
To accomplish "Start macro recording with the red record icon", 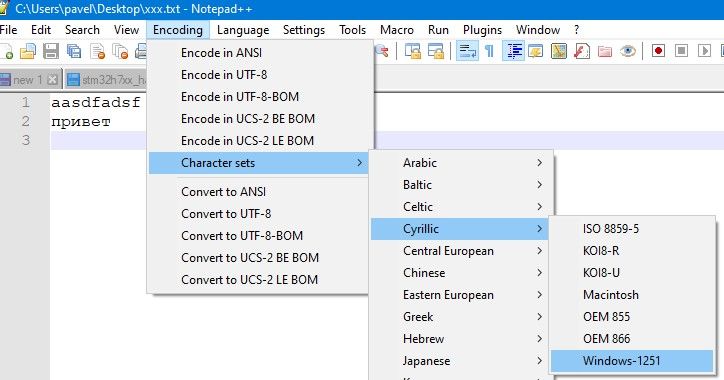I will pos(658,50).
